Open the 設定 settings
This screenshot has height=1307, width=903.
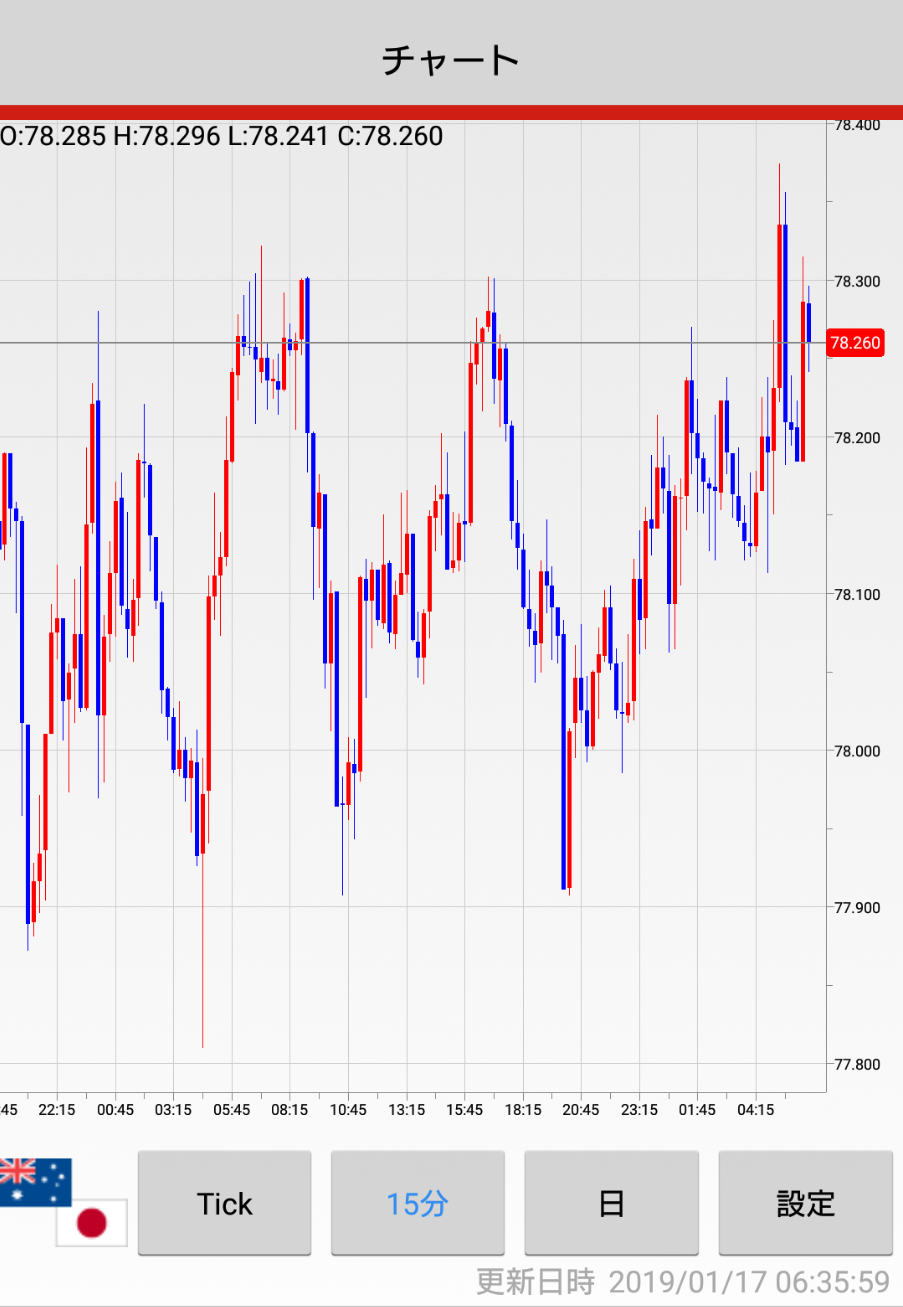pos(805,1203)
